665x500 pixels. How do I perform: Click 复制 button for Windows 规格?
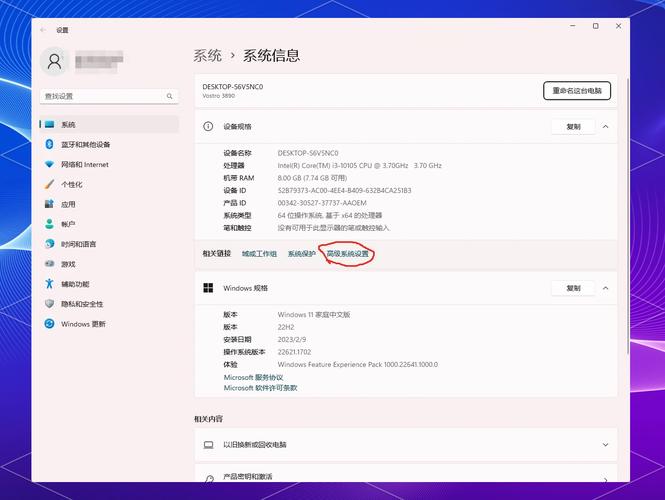pyautogui.click(x=573, y=288)
